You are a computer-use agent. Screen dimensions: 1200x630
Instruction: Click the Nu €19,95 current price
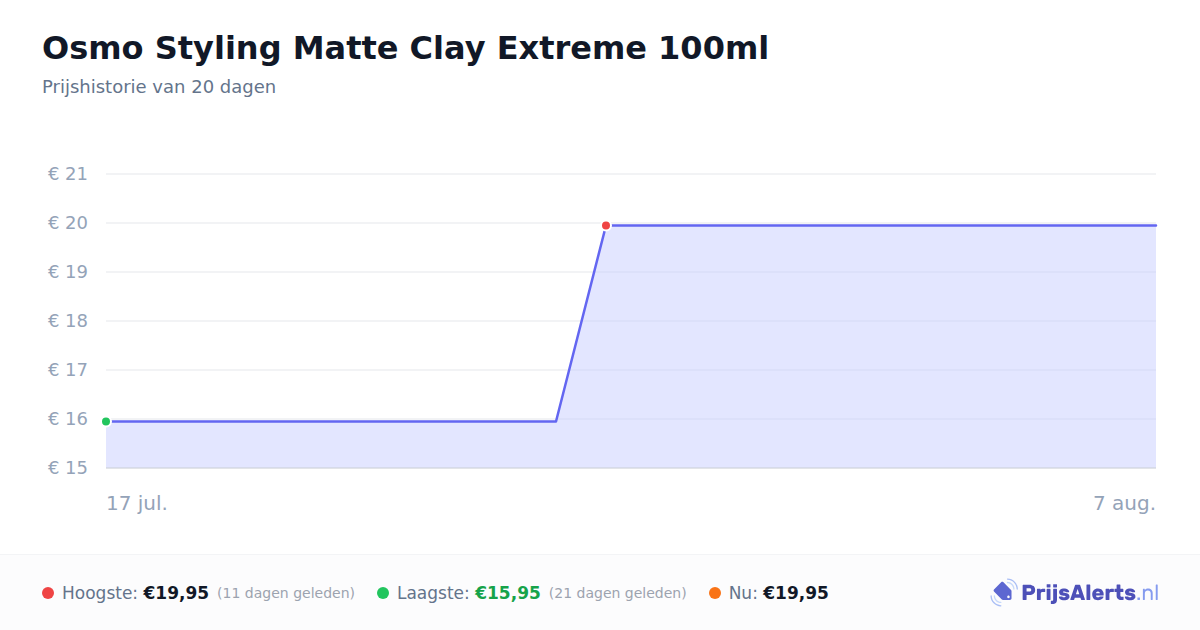796,593
